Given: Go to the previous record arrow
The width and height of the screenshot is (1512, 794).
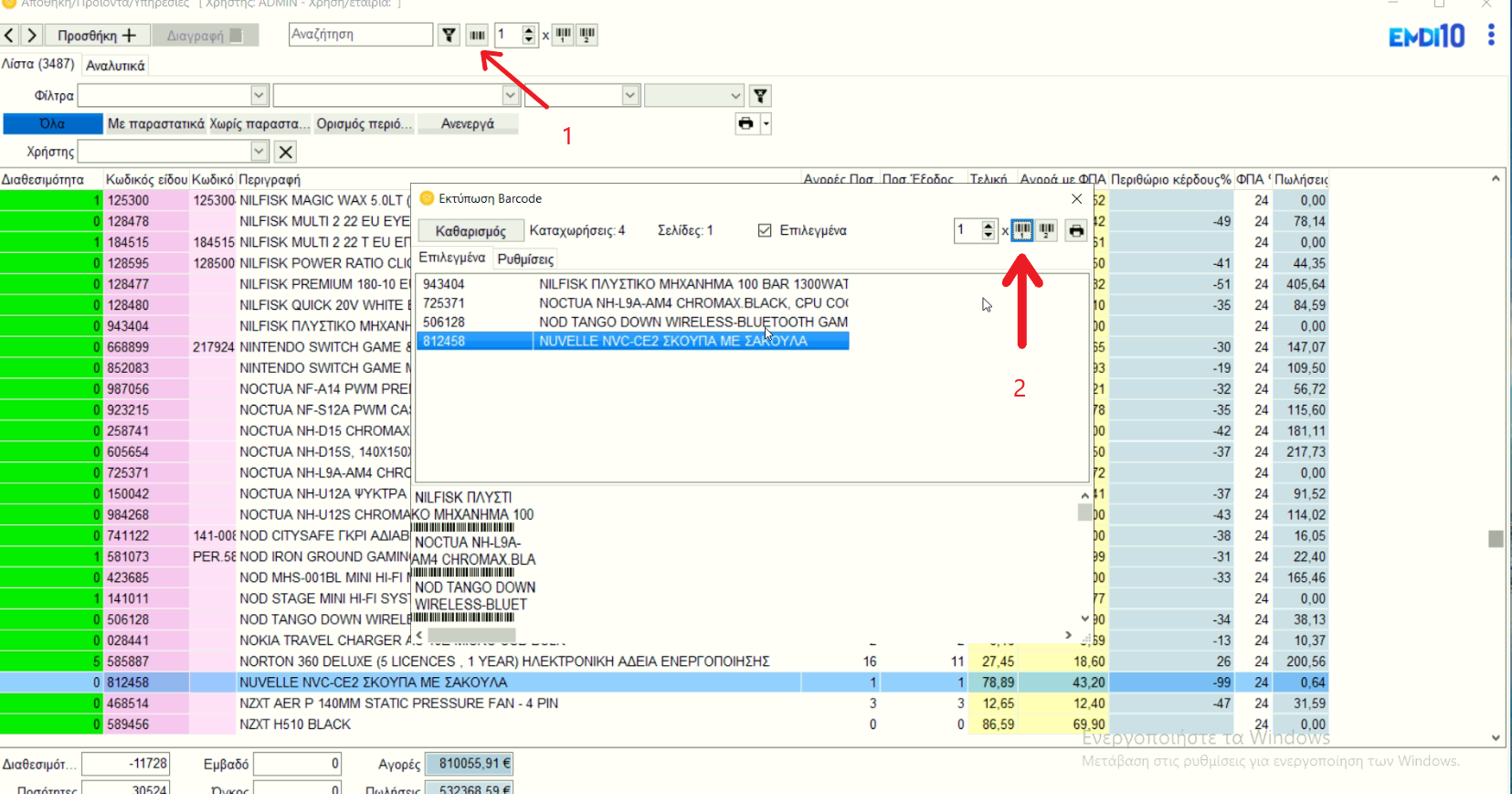Looking at the screenshot, I should 9,36.
